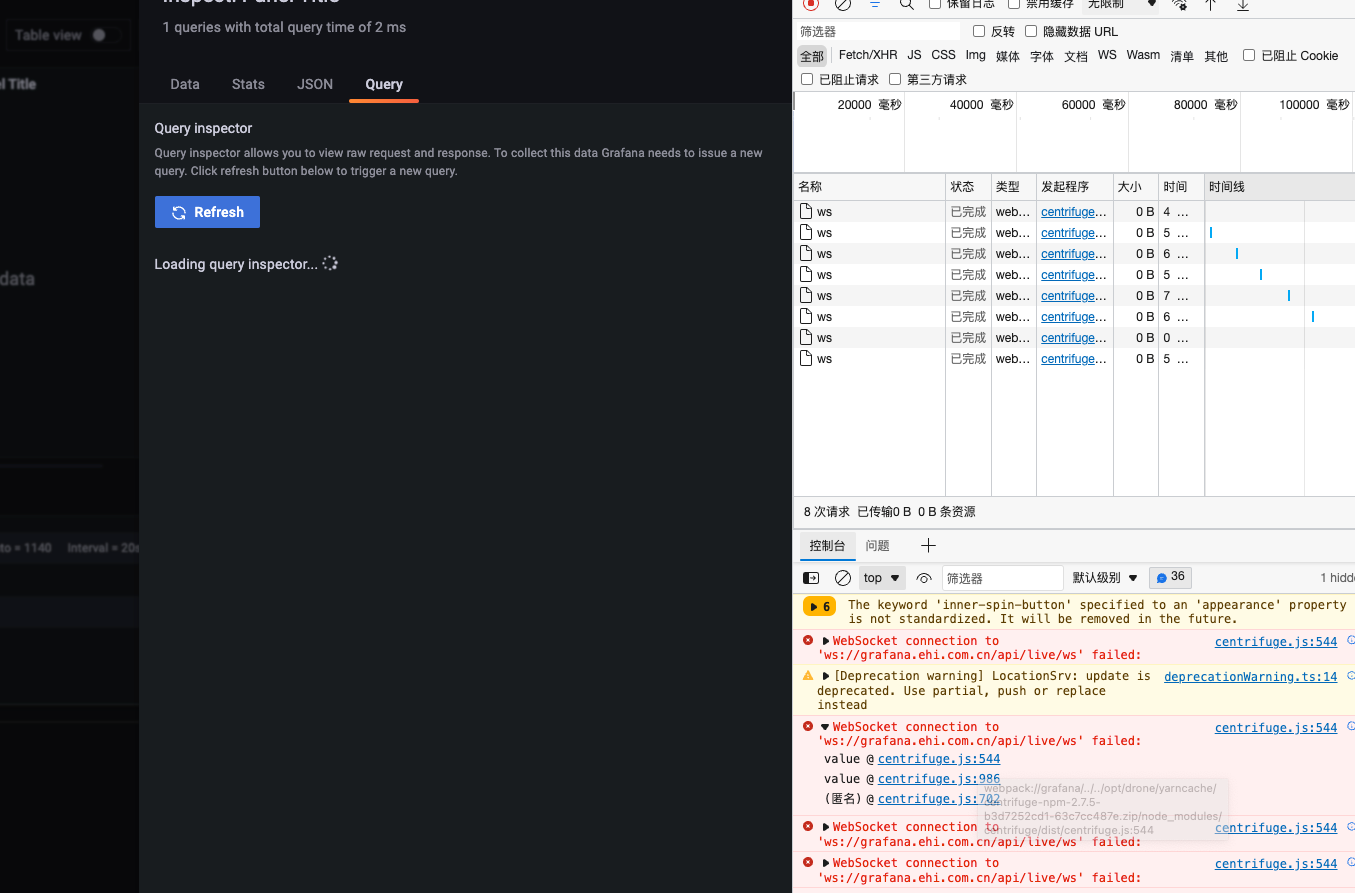The width and height of the screenshot is (1355, 893).
Task: Collapse the expanded WebSocket error message
Action: point(822,727)
